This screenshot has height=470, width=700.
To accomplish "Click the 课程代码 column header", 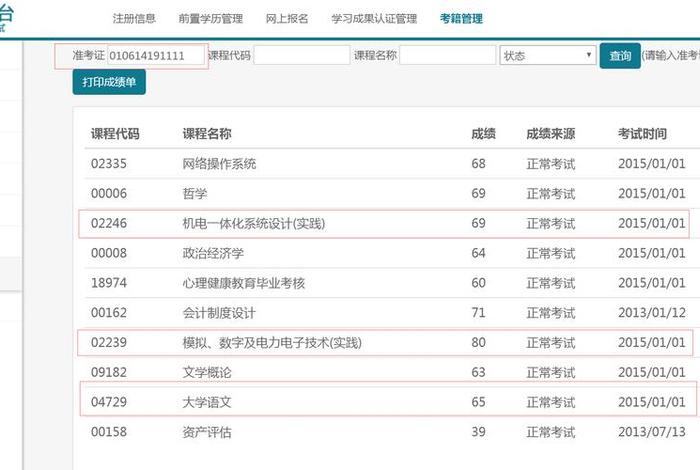I will point(115,133).
